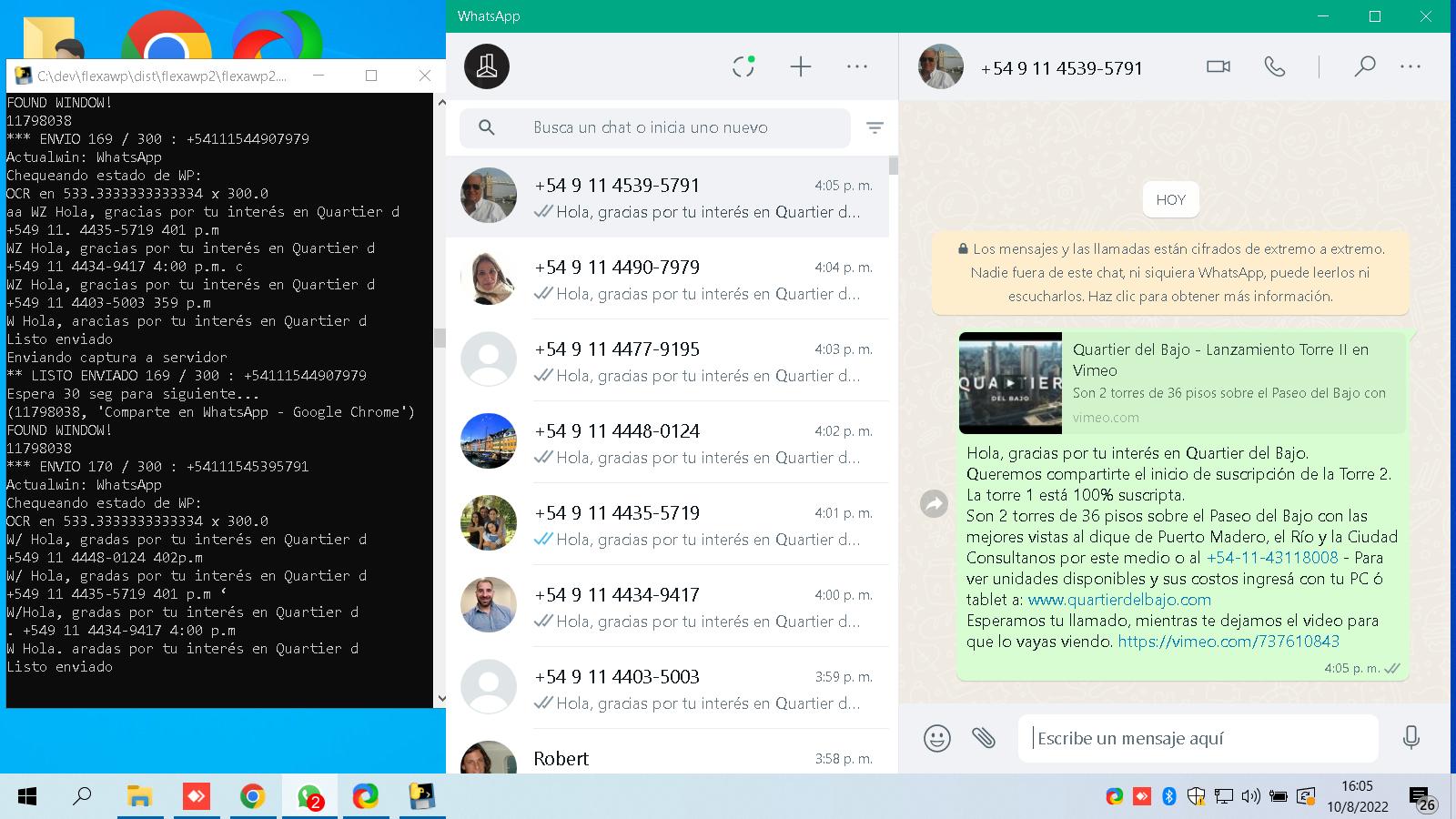1456x819 pixels.
Task: Start a new chat with the plus icon
Action: 801,66
